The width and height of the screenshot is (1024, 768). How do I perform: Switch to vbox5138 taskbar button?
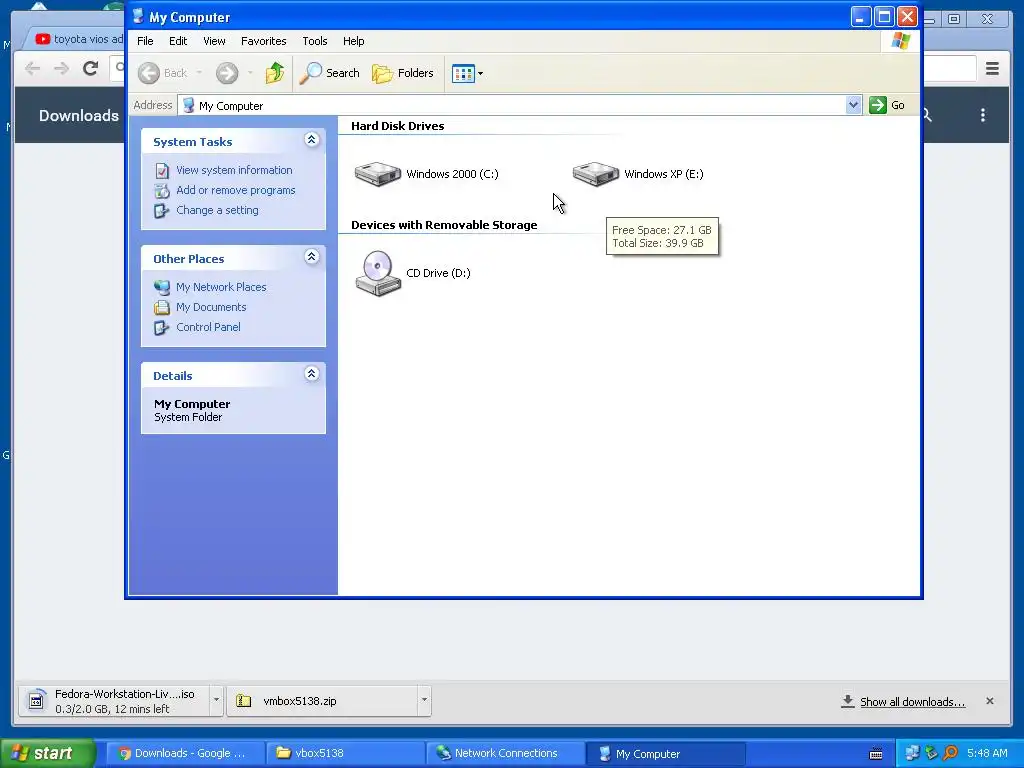pos(345,754)
